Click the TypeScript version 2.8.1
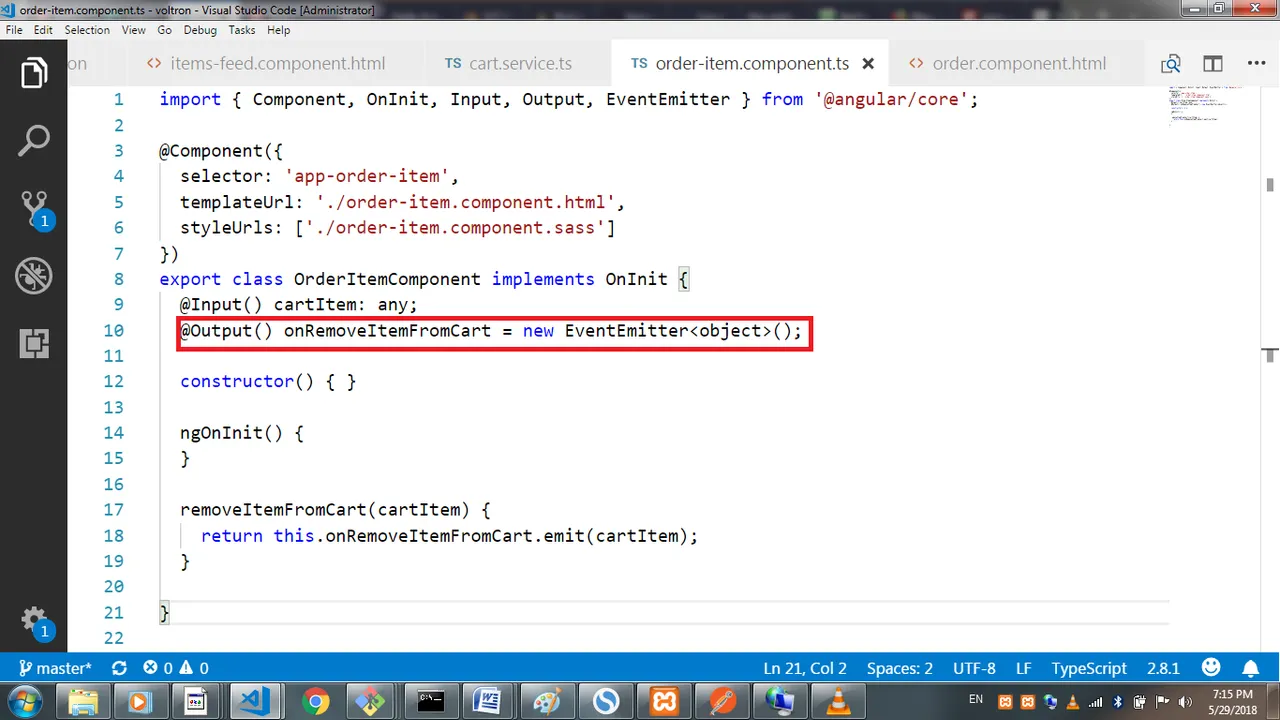1280x720 pixels. [x=1164, y=668]
